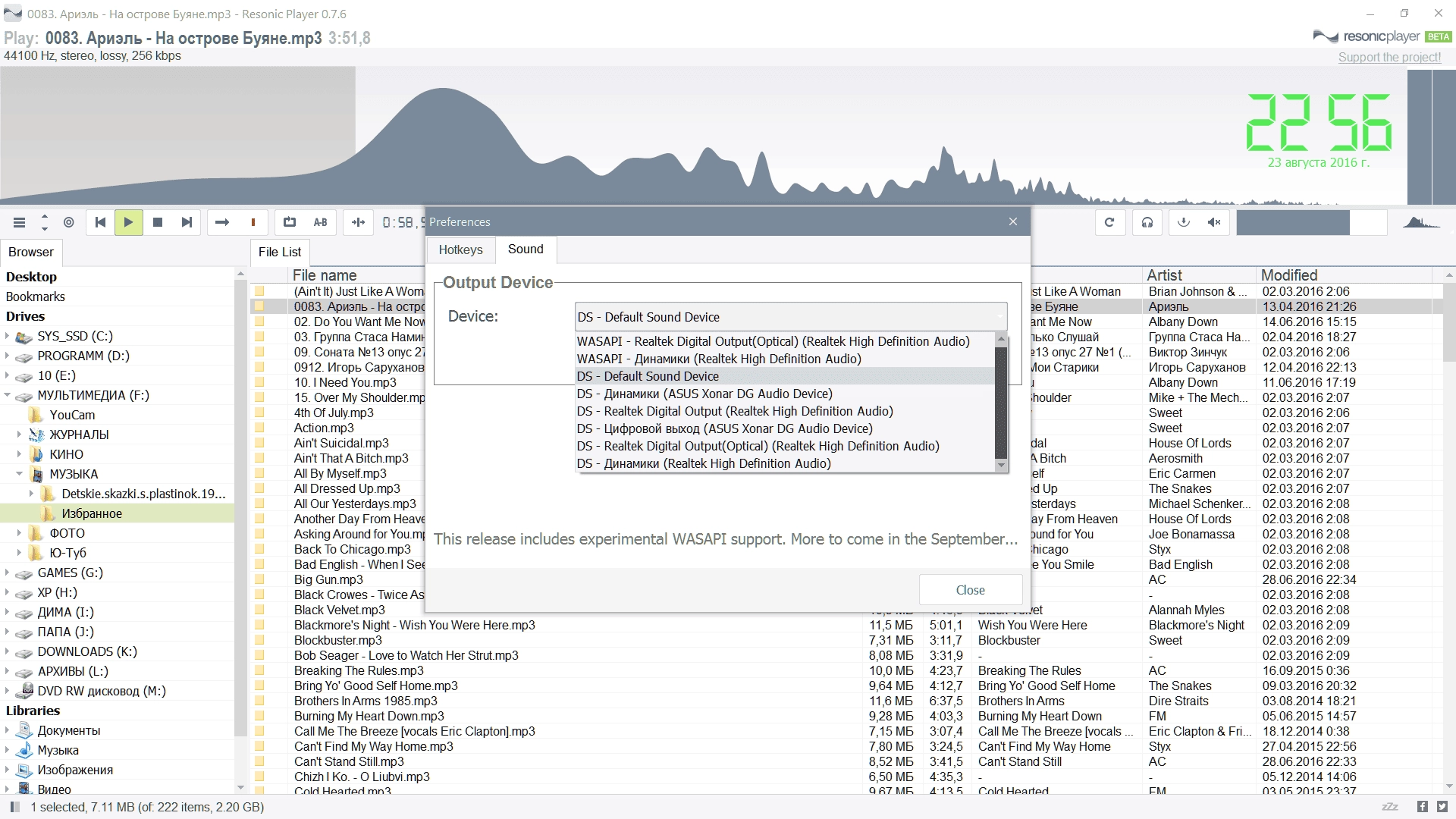Screen dimensions: 1456x819
Task: Select the Sound tab in Preferences
Action: (x=526, y=249)
